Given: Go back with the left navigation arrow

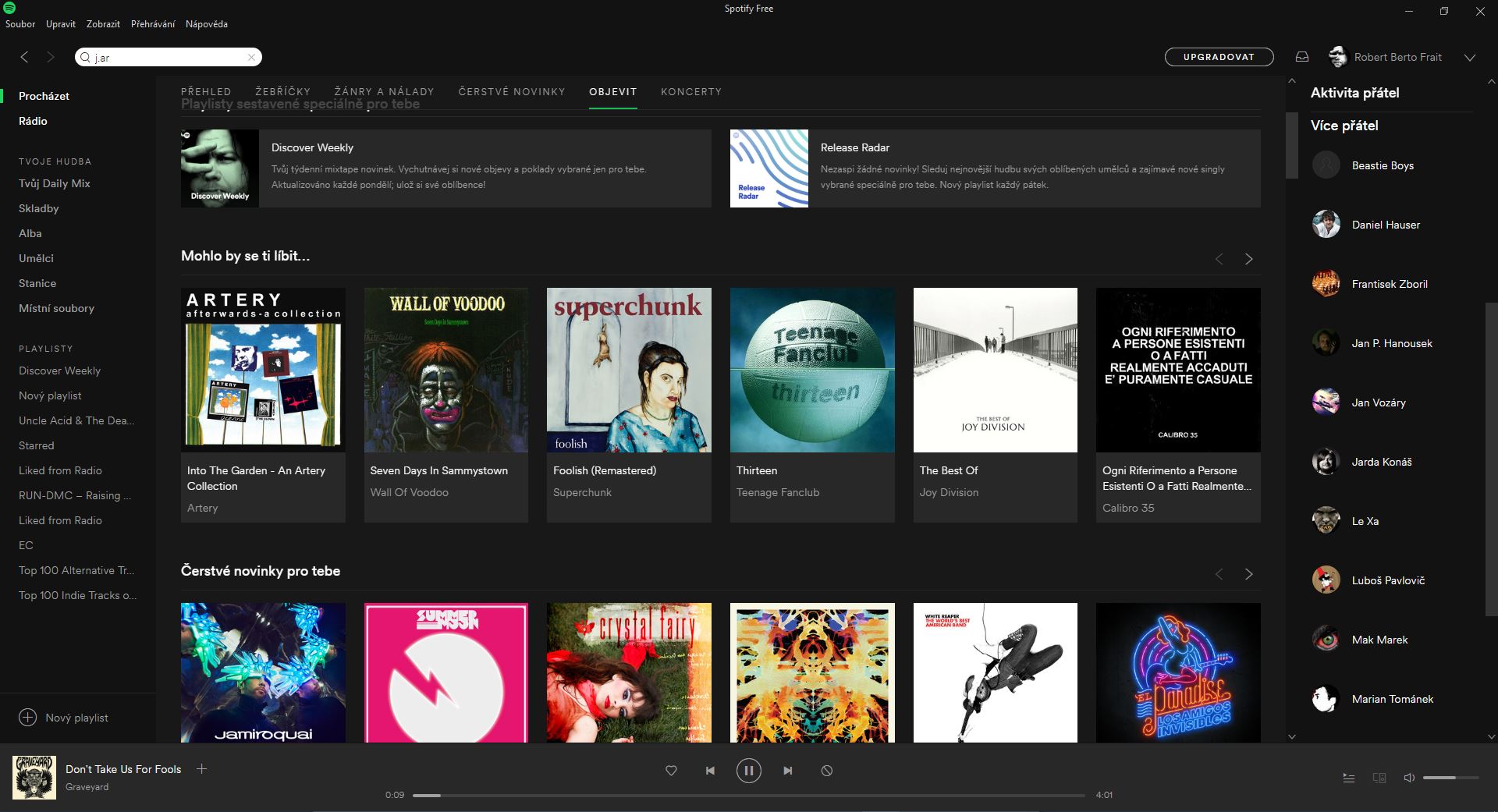Looking at the screenshot, I should point(24,57).
